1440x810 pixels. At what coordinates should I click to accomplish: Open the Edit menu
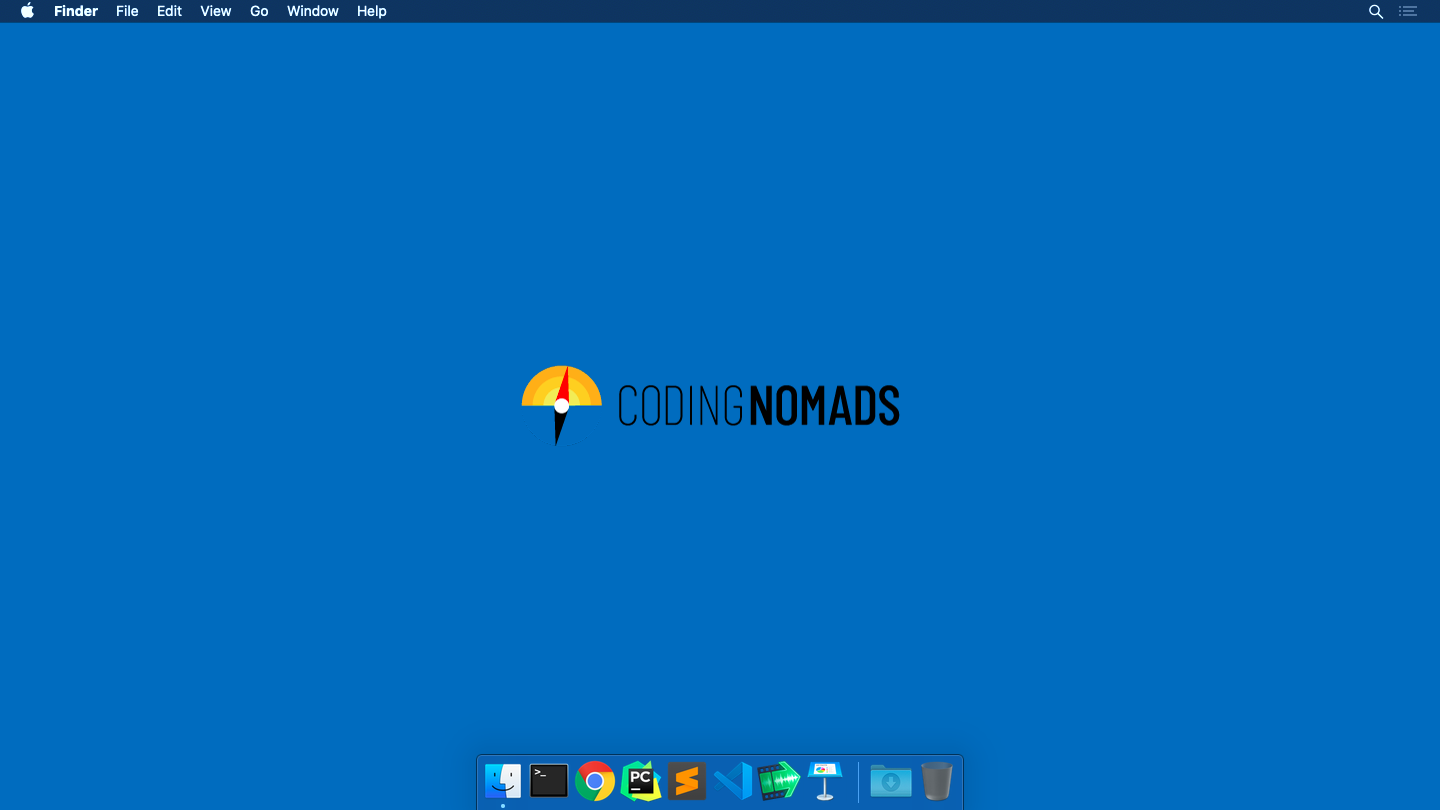[169, 11]
